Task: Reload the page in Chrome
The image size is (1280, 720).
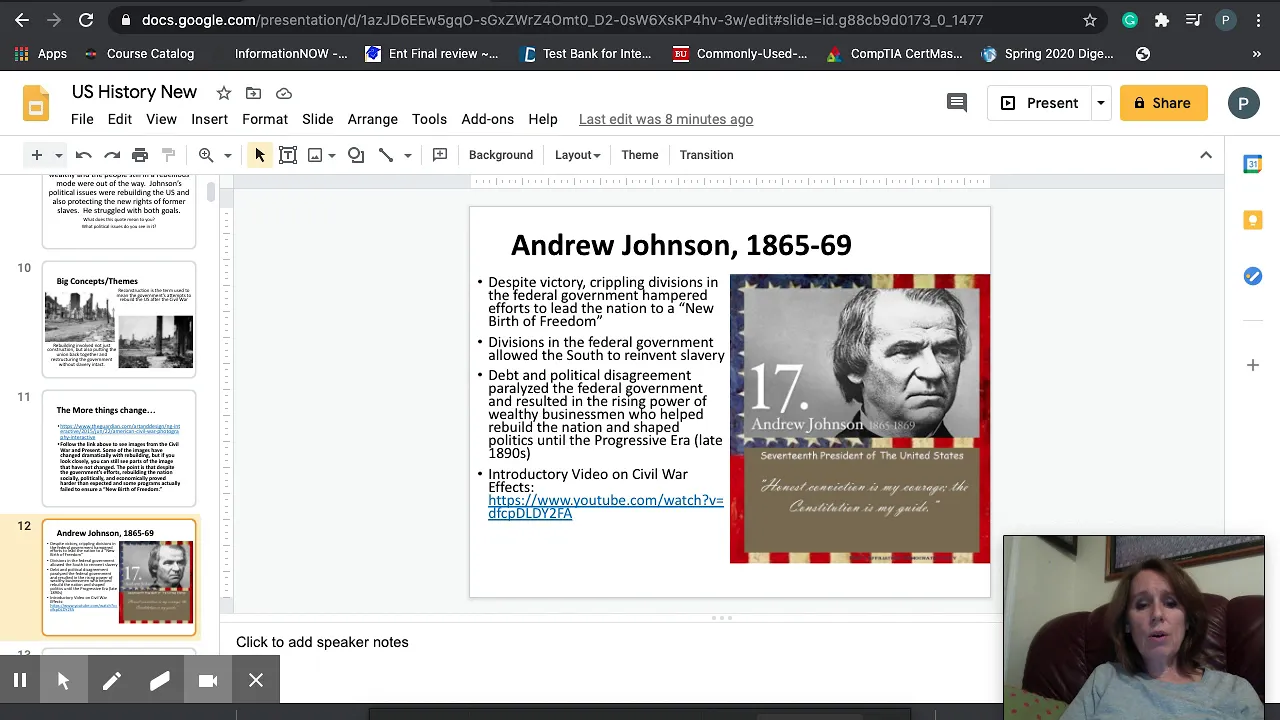Action: [x=86, y=20]
